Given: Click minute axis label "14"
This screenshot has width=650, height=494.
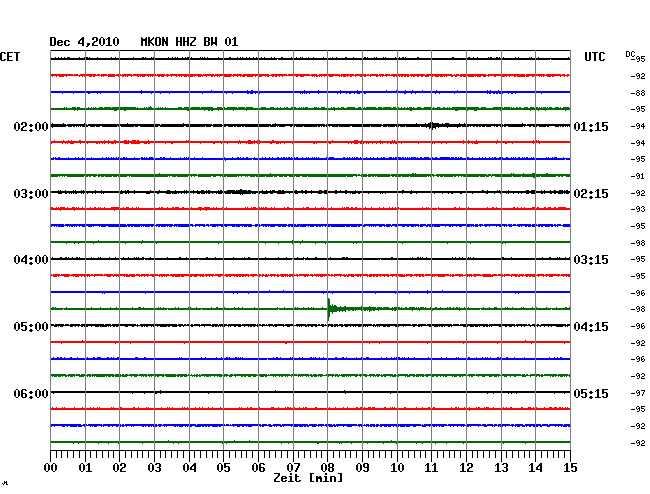Looking at the screenshot, I should 535,467.
